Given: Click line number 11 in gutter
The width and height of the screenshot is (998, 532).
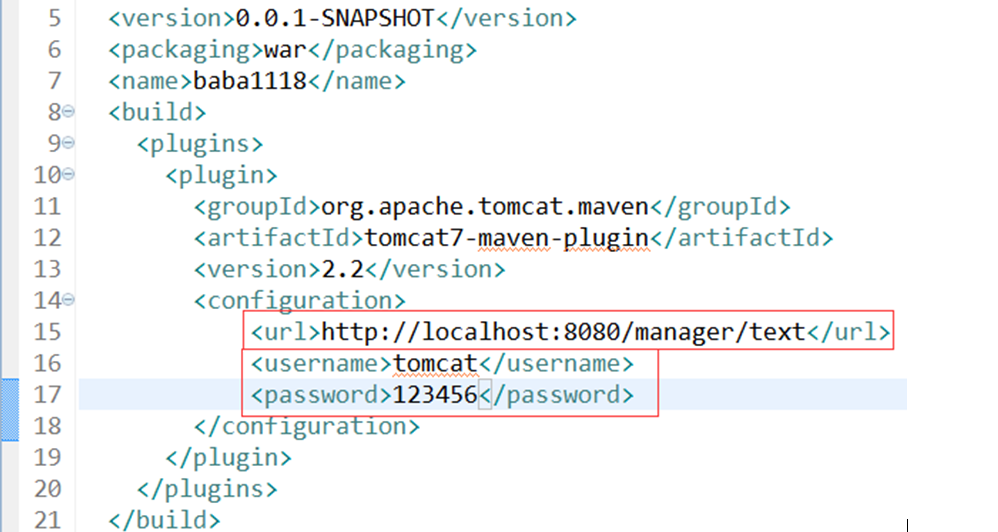Looking at the screenshot, I should pyautogui.click(x=47, y=206).
